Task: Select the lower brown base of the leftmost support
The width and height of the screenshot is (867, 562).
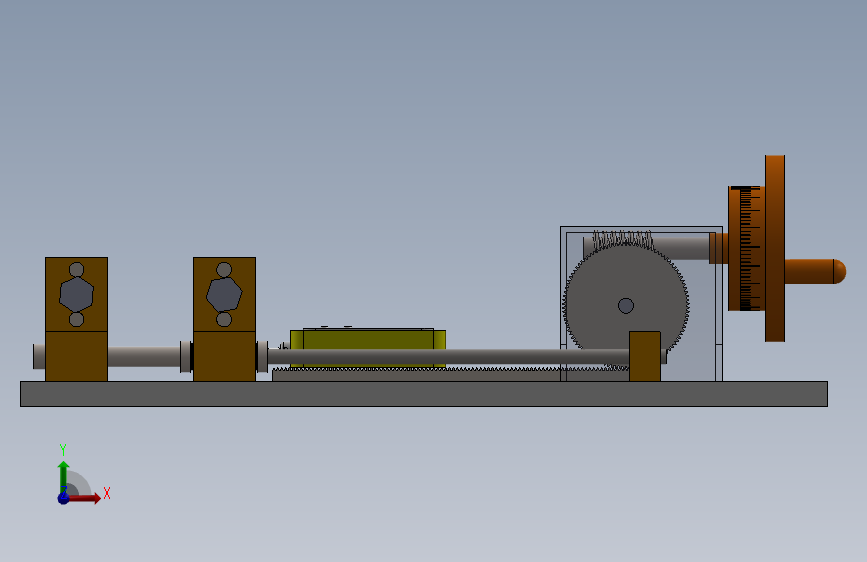Action: point(76,356)
